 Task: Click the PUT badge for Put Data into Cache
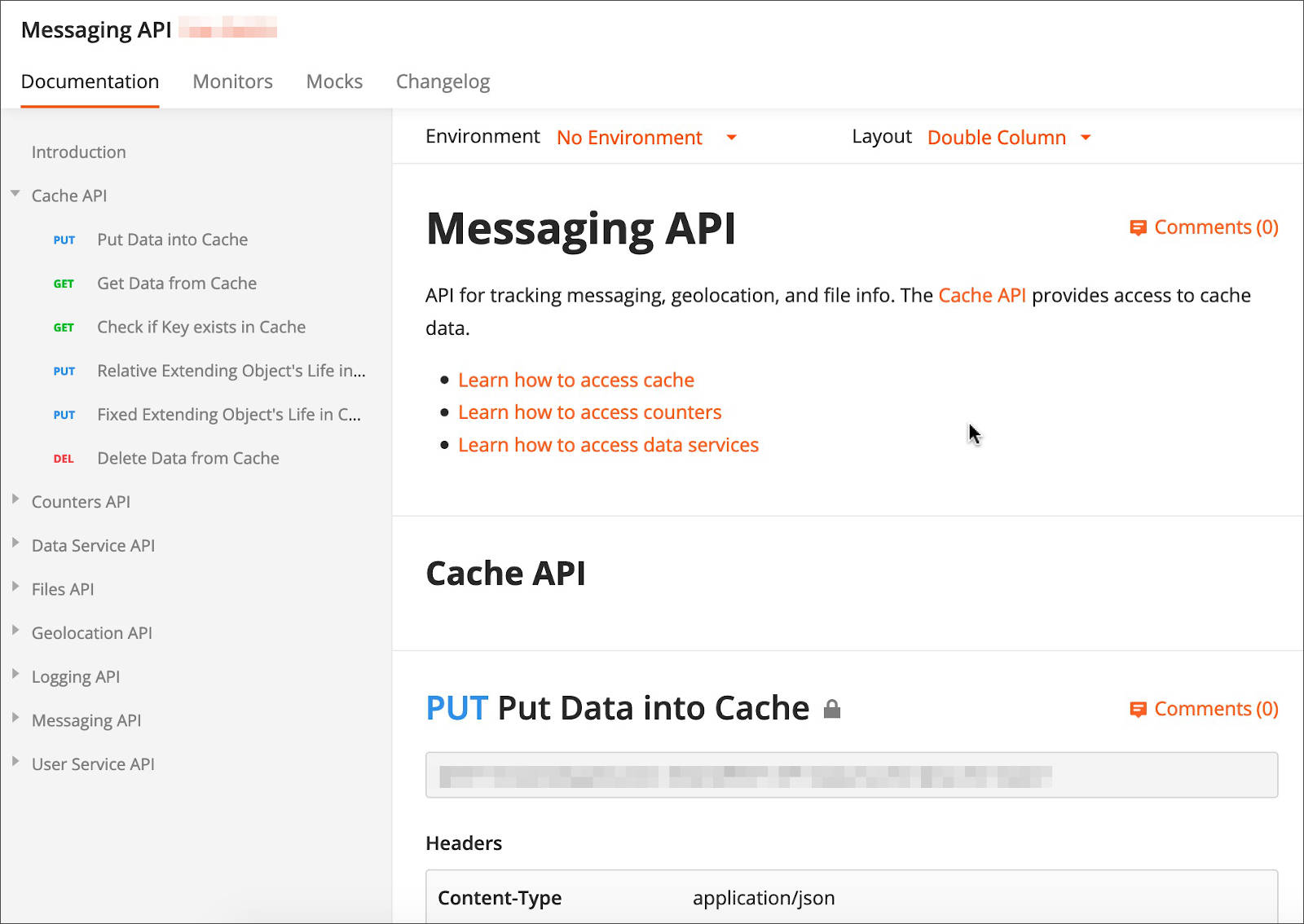pos(64,240)
